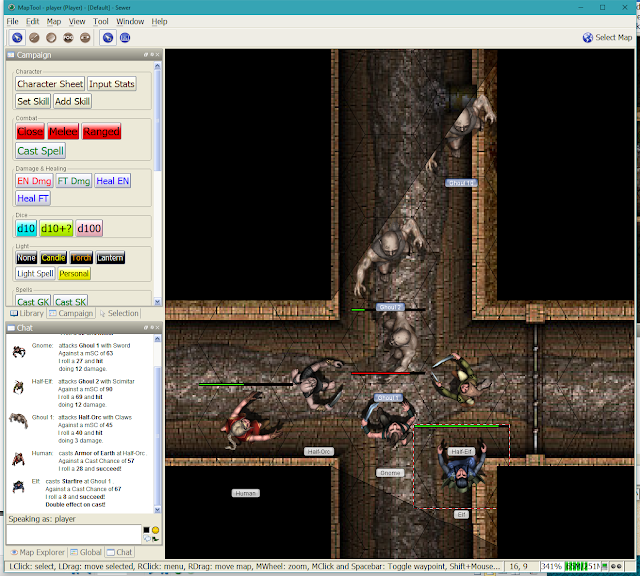Toggle chat scroll lock icon
Viewport: 640px width, 576px height.
coord(156,539)
